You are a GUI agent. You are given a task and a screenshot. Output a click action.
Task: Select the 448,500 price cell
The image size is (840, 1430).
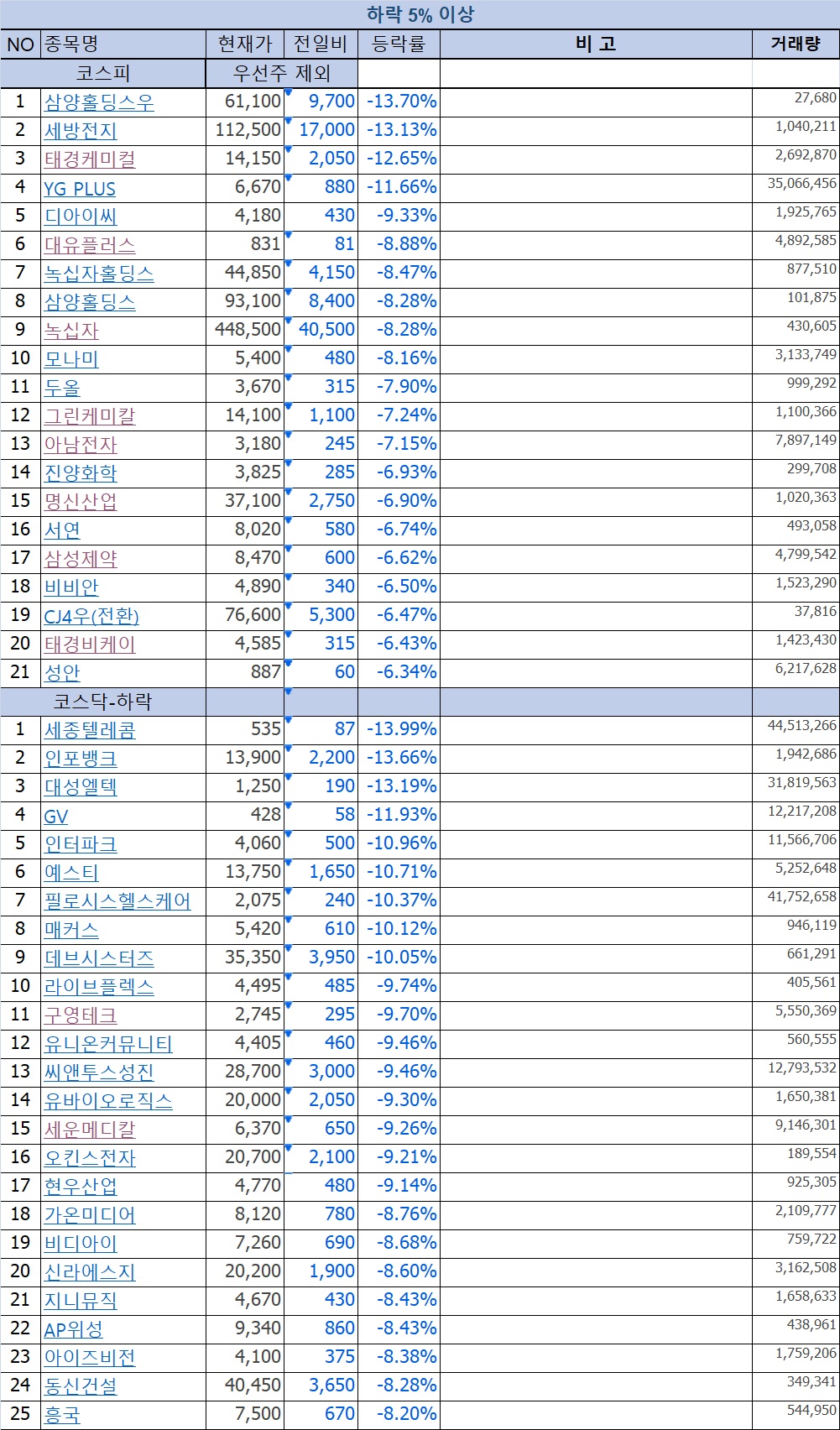[x=245, y=330]
